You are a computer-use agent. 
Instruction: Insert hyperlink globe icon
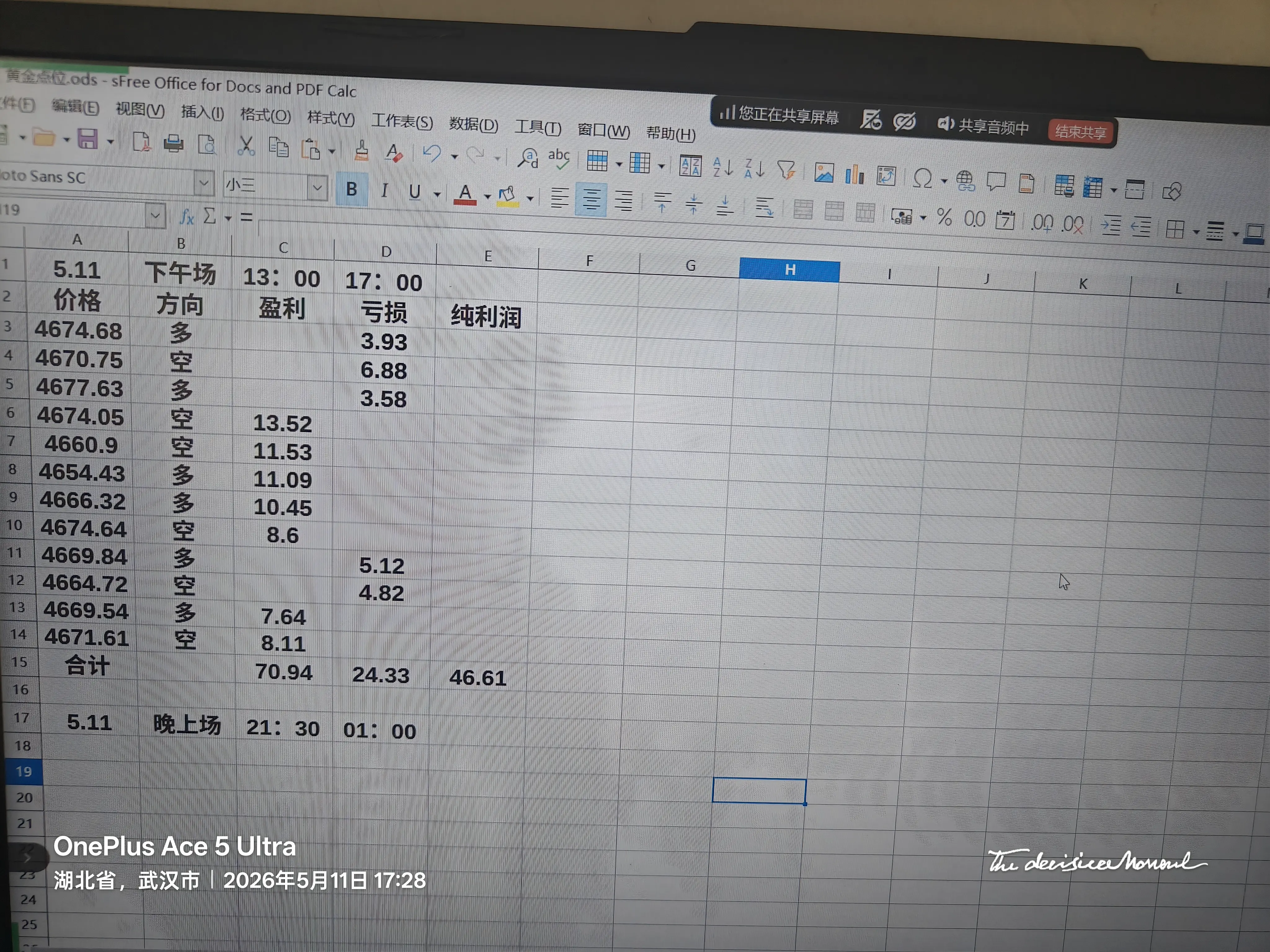966,181
